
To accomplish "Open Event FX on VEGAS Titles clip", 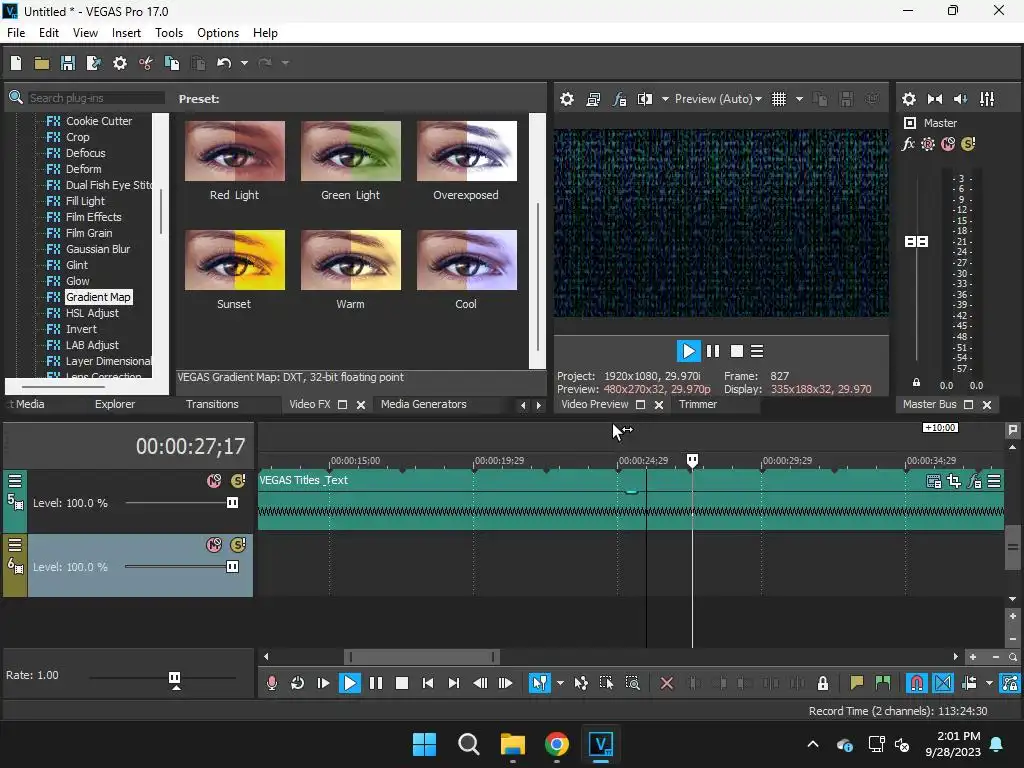I will click(974, 481).
